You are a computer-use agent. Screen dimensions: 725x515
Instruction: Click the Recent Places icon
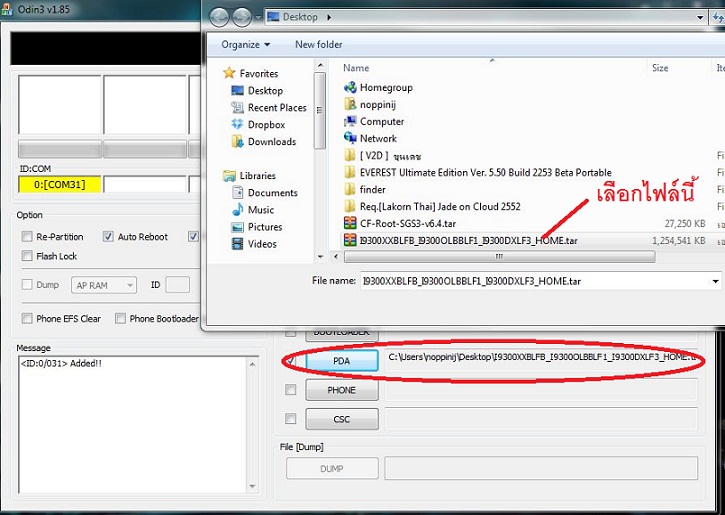pos(237,107)
